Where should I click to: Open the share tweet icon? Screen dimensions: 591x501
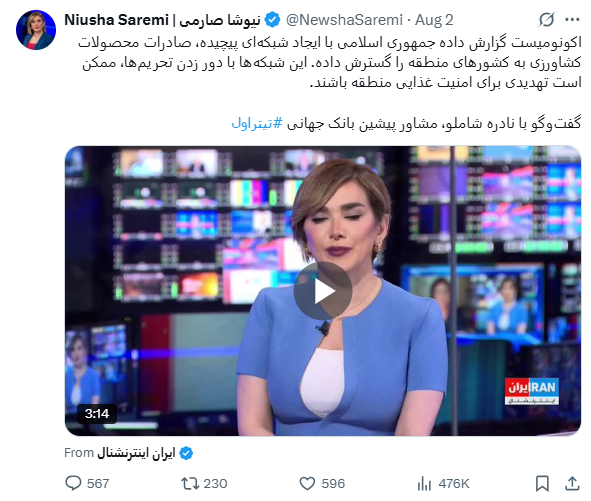pos(572,483)
